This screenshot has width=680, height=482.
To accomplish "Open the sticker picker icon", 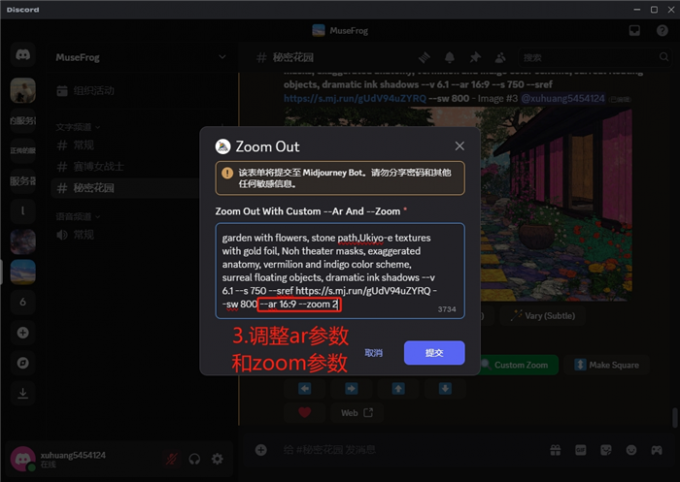I will point(606,450).
